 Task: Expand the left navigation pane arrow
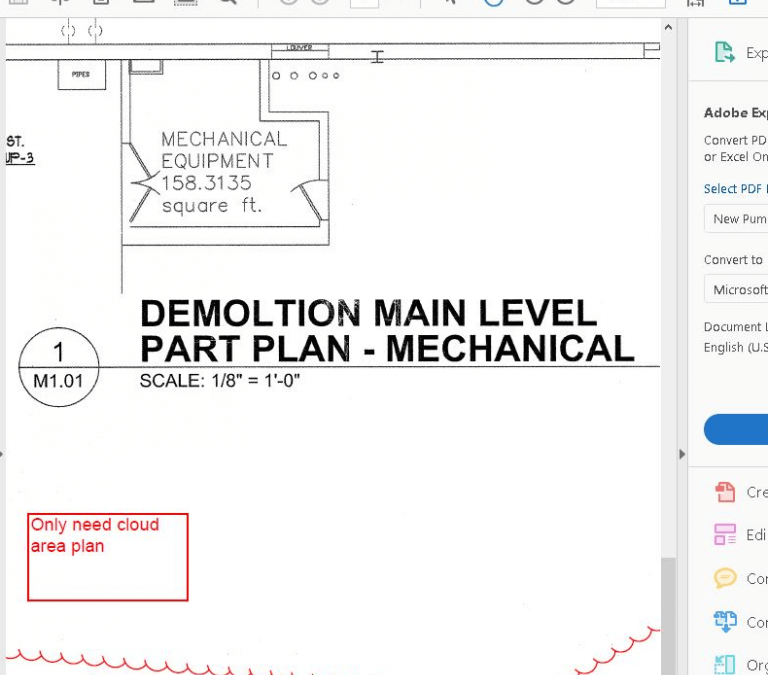click(x=2, y=454)
